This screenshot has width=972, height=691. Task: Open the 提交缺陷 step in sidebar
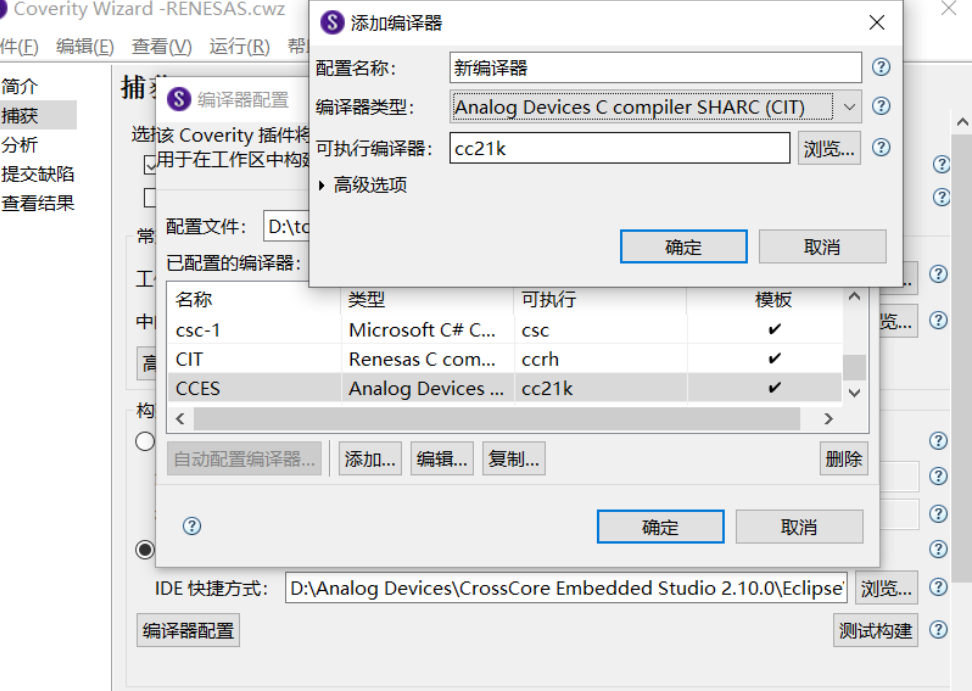tap(38, 174)
